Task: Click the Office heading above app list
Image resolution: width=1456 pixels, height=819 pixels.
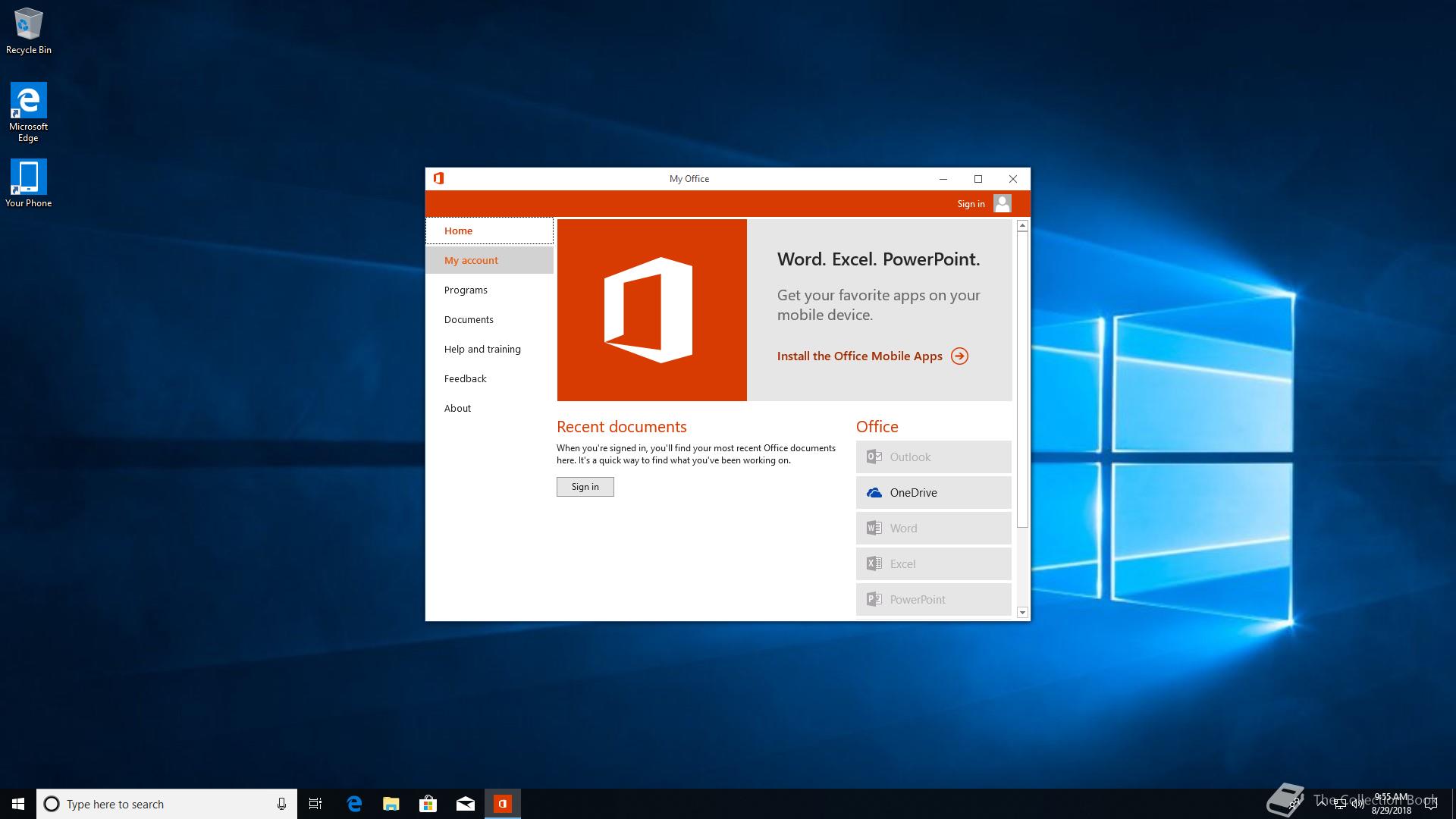Action: (x=877, y=426)
